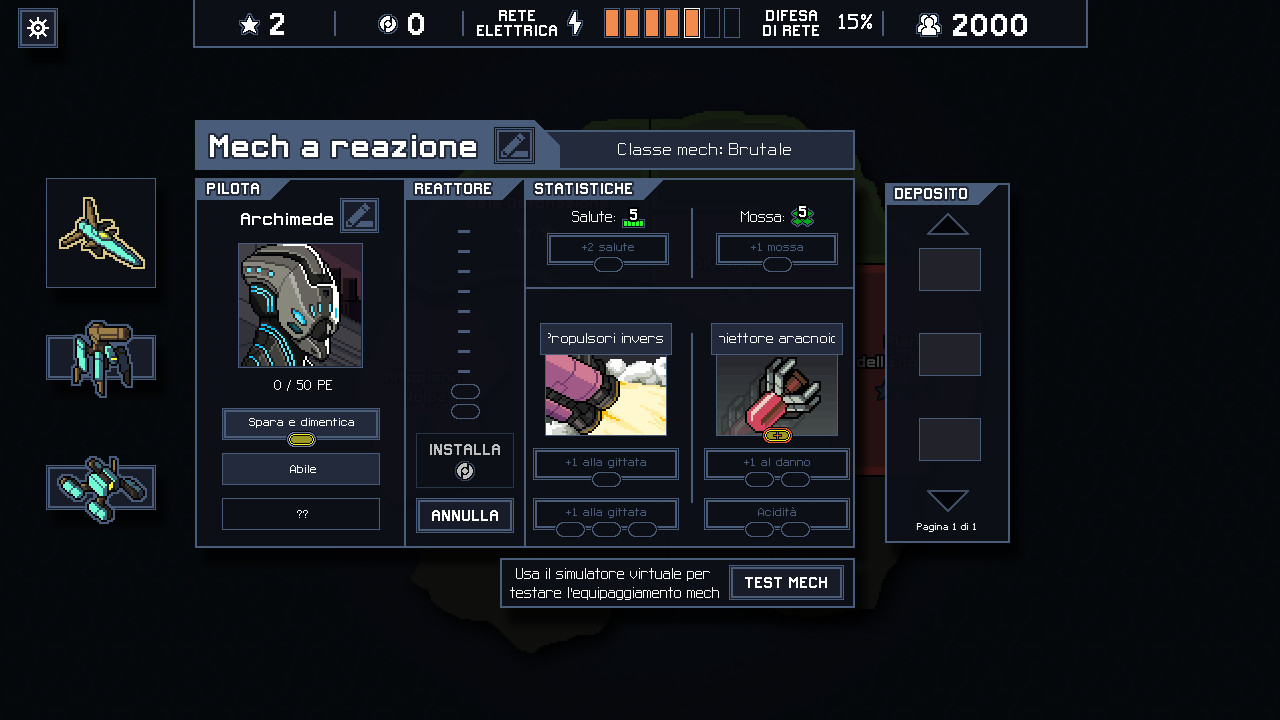The image size is (1280, 720).
Task: Click the first empty deposito slot
Action: [x=950, y=270]
